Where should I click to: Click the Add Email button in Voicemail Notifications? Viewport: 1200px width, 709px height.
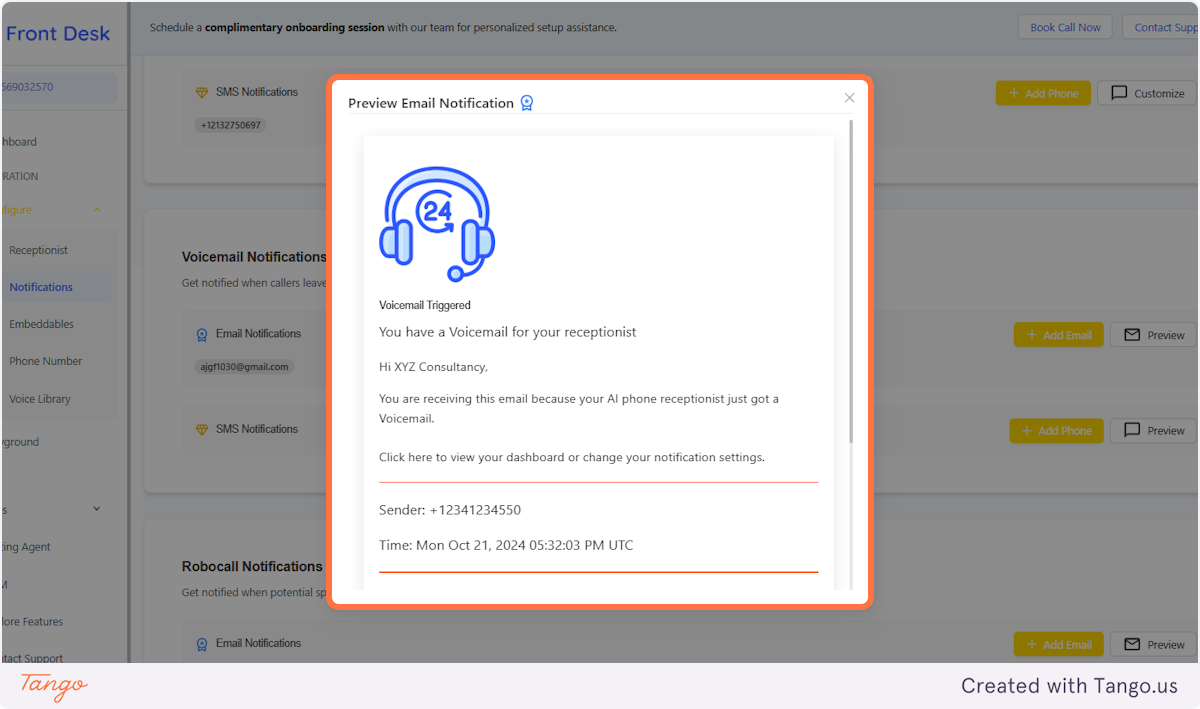click(1058, 334)
